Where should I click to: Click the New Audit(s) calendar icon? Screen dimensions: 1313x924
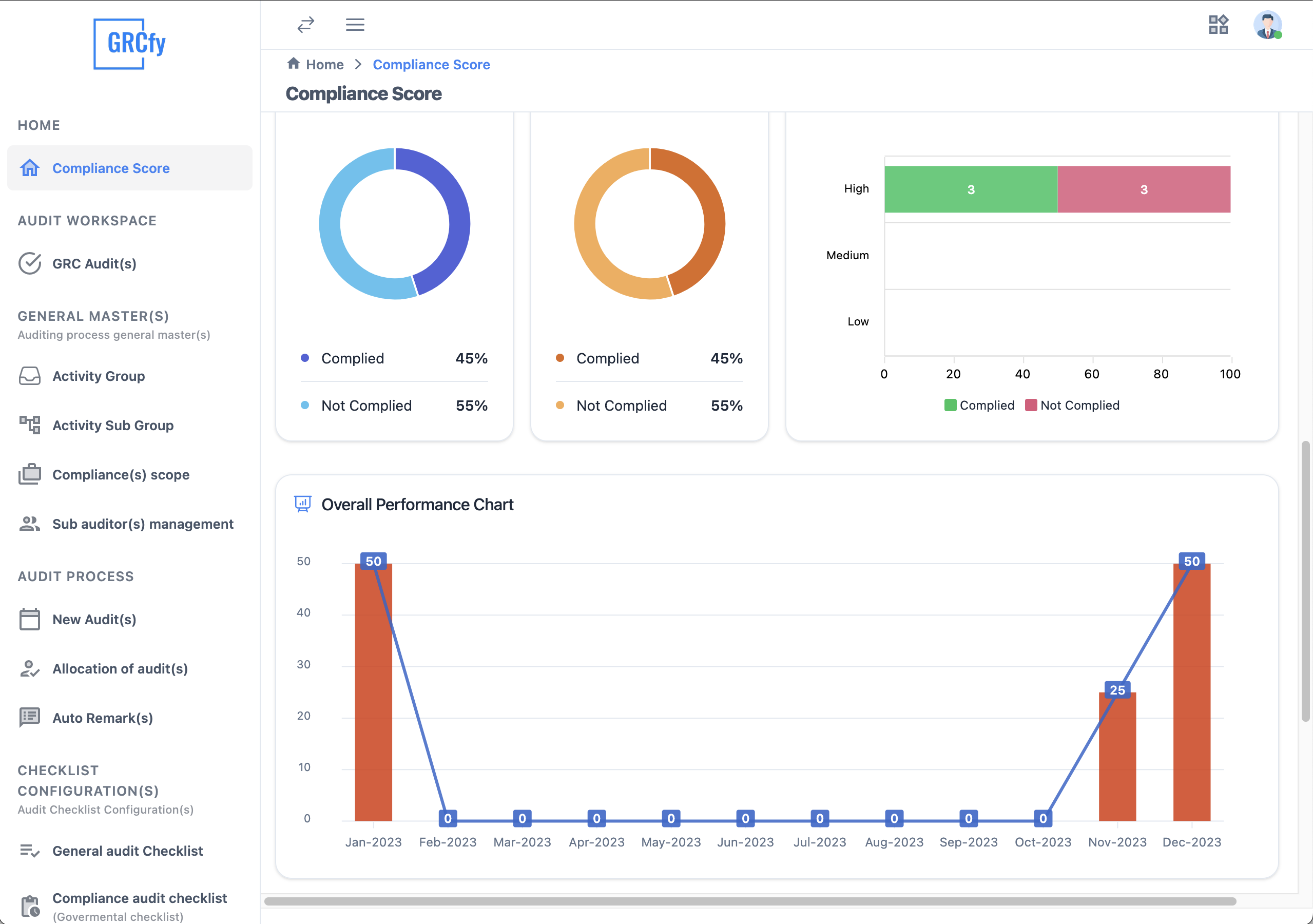pos(30,619)
